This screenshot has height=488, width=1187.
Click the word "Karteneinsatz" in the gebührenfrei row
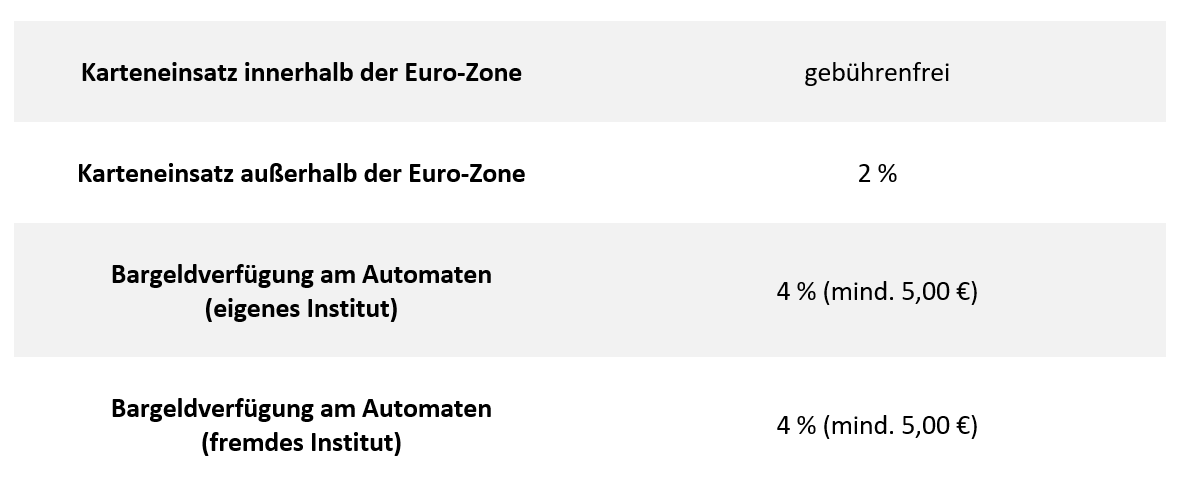160,73
